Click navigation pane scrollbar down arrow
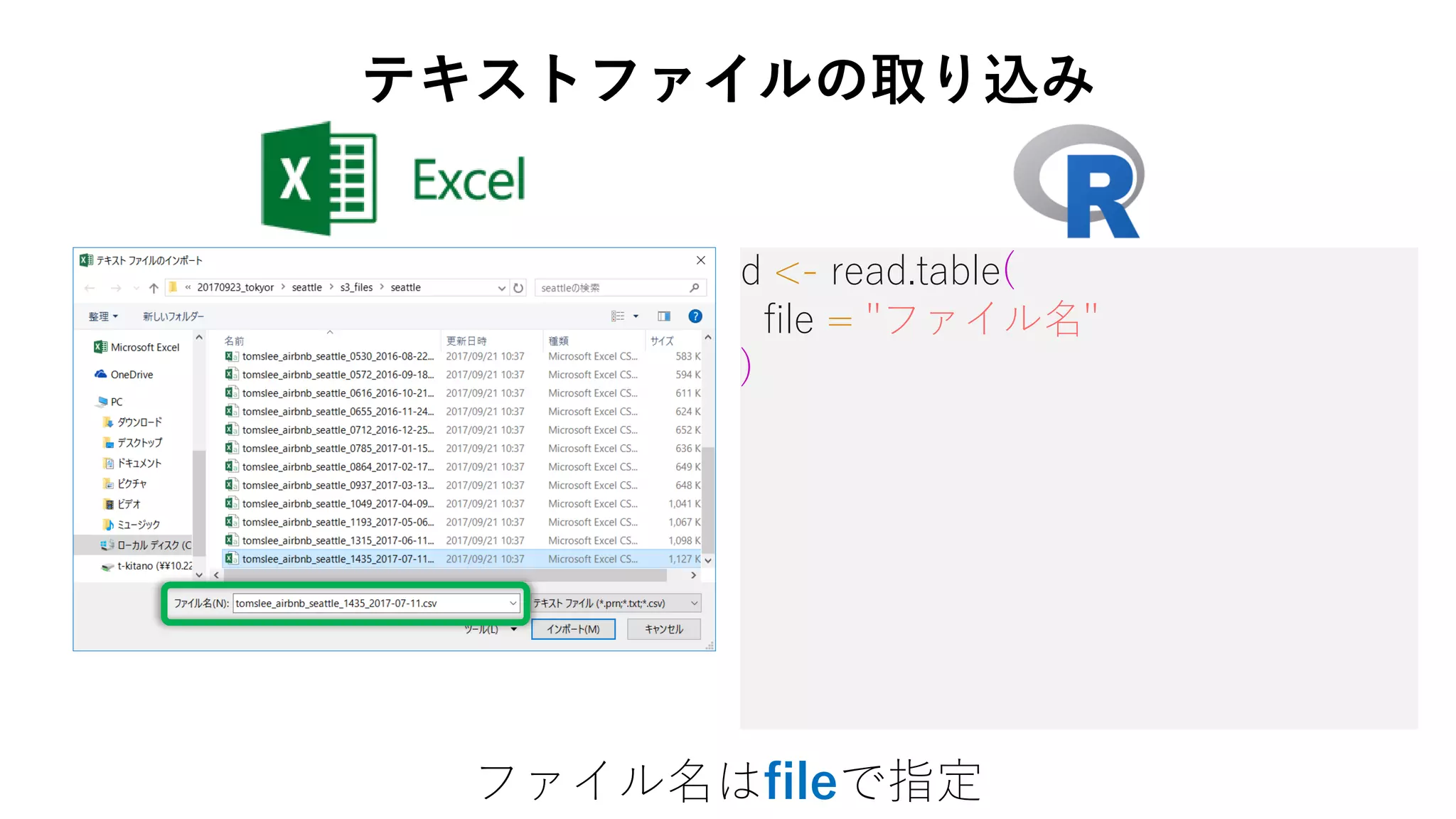Viewport: 1456px width, 819px height. click(x=199, y=575)
